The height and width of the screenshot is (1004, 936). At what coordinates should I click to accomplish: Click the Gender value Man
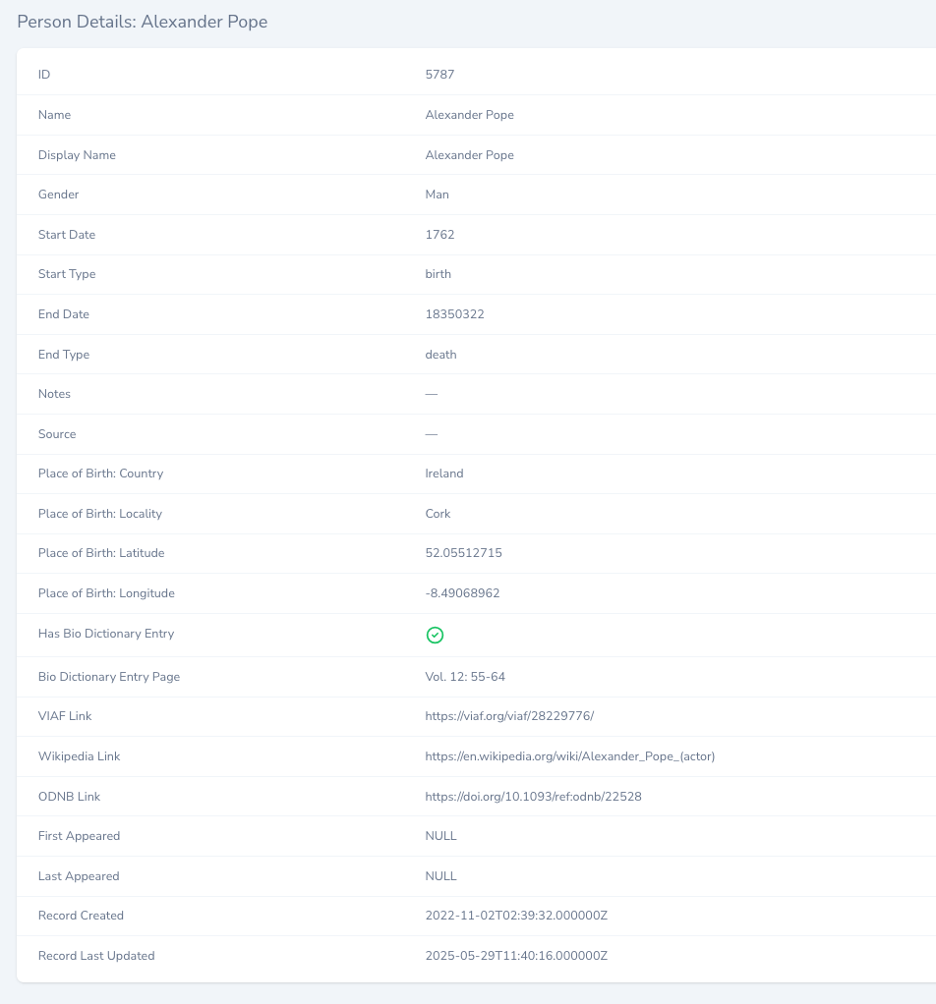437,195
